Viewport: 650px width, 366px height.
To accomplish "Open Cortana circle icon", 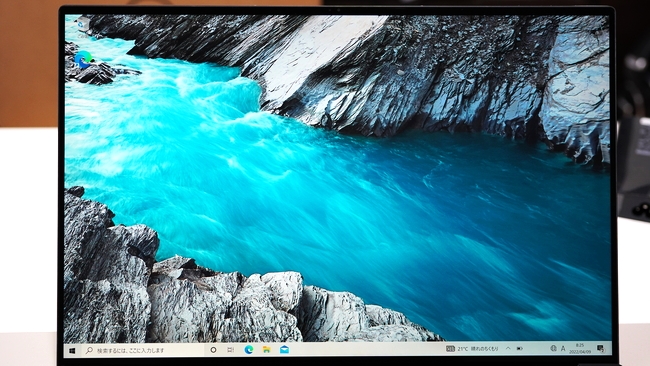I will [213, 350].
